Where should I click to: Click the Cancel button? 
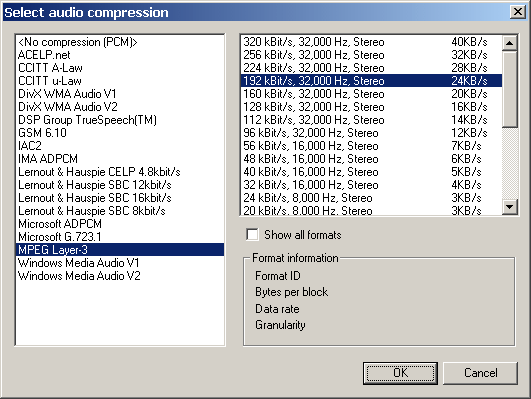coord(481,373)
